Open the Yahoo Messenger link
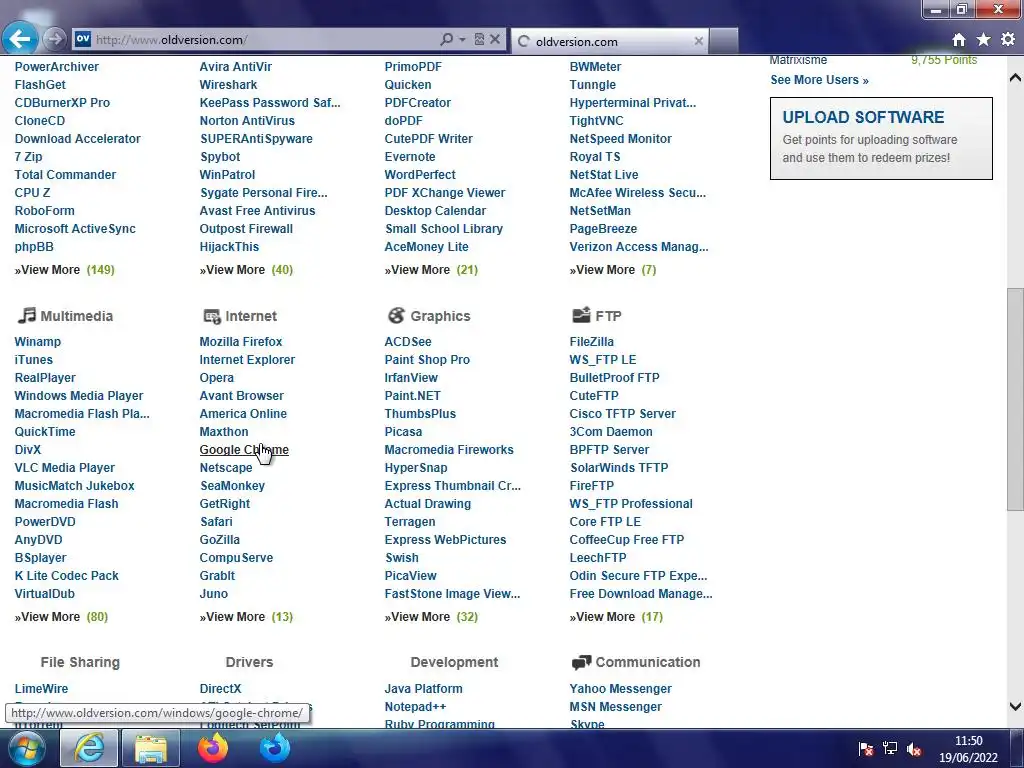 click(620, 689)
